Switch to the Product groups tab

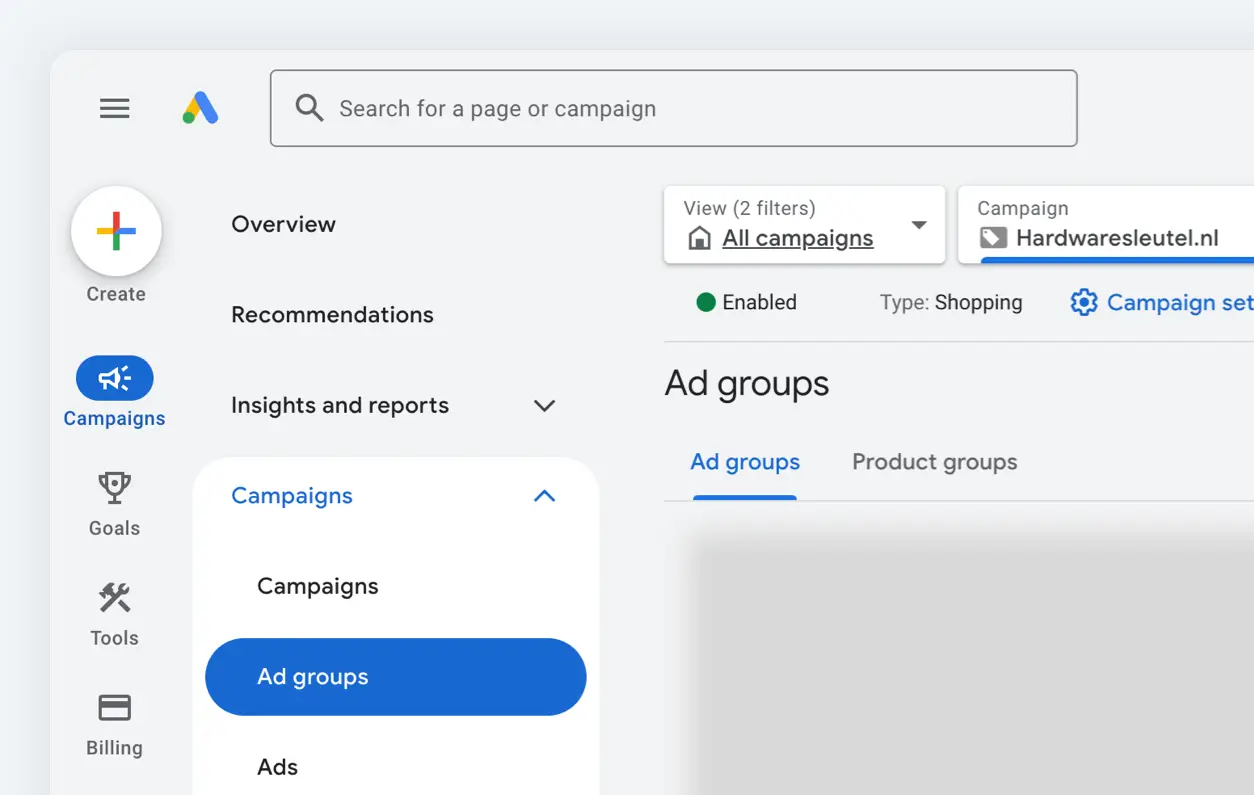[x=933, y=462]
